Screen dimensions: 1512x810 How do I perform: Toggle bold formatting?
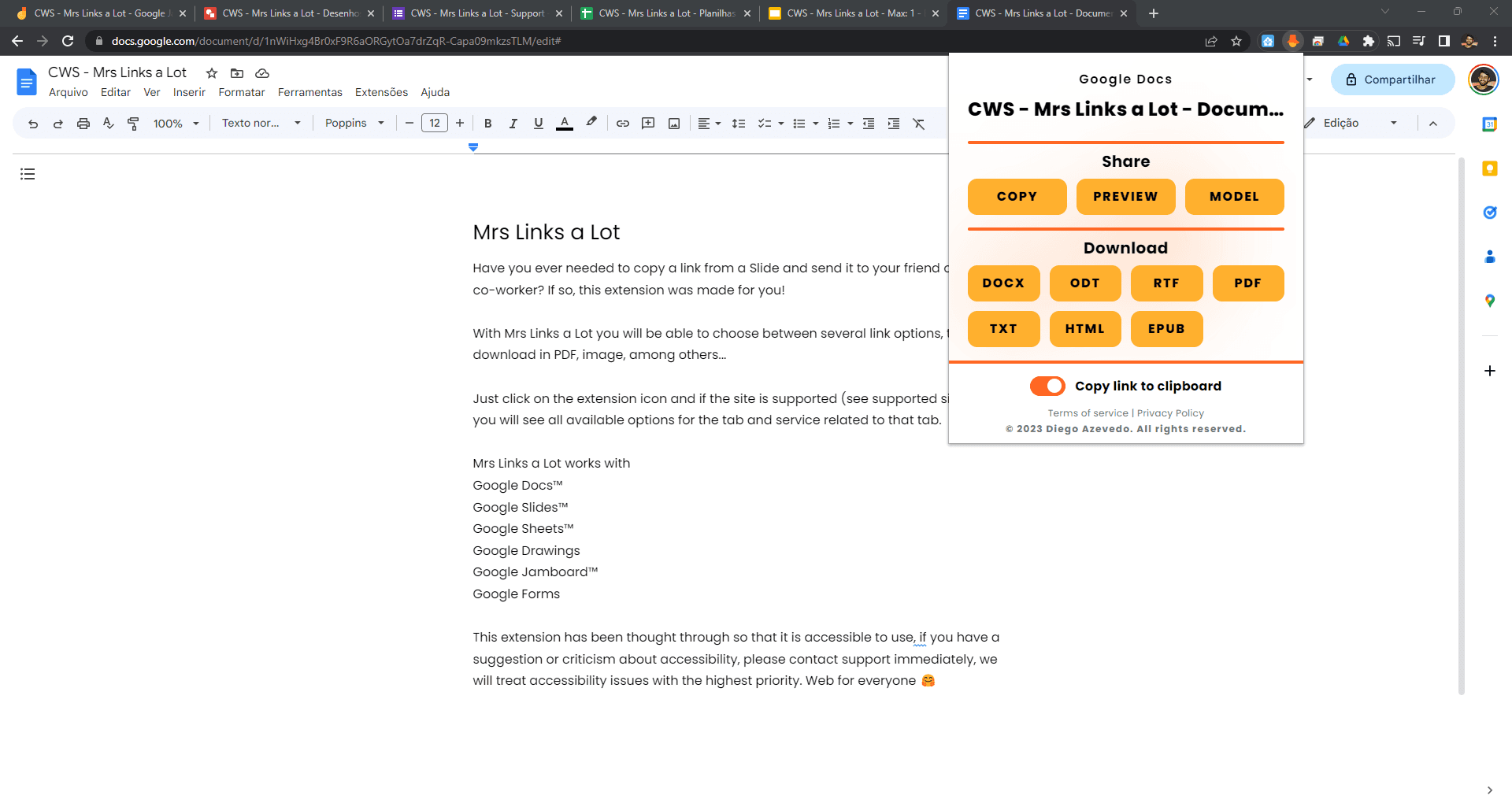point(488,124)
